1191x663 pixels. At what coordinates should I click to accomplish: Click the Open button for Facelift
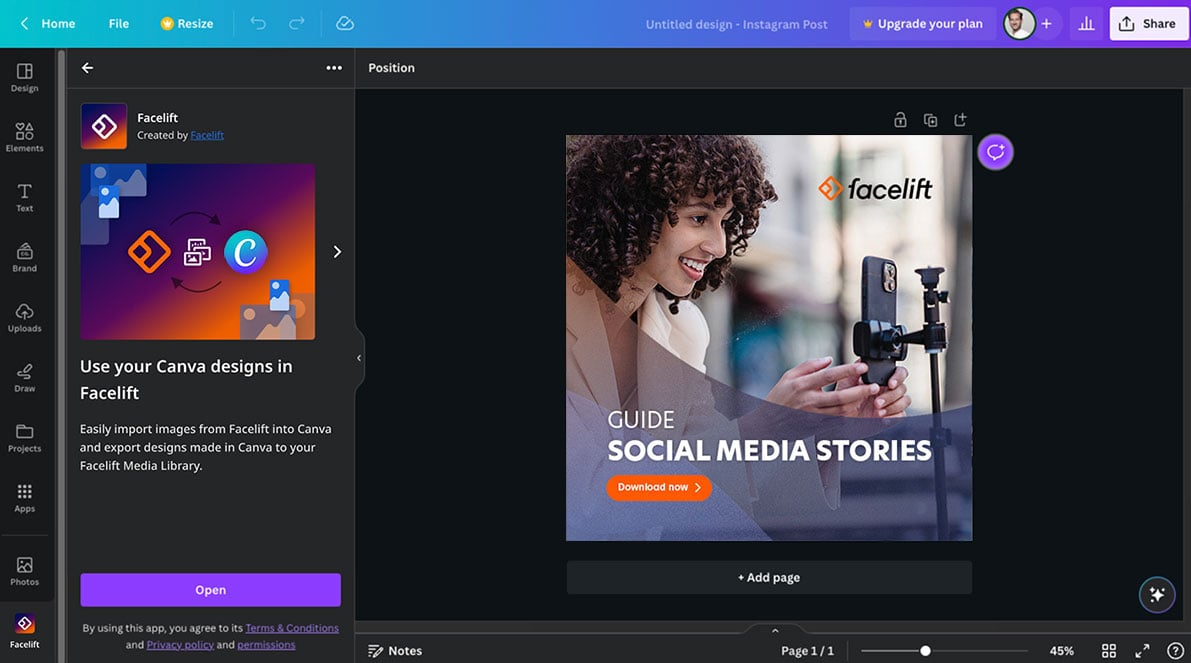pos(210,590)
